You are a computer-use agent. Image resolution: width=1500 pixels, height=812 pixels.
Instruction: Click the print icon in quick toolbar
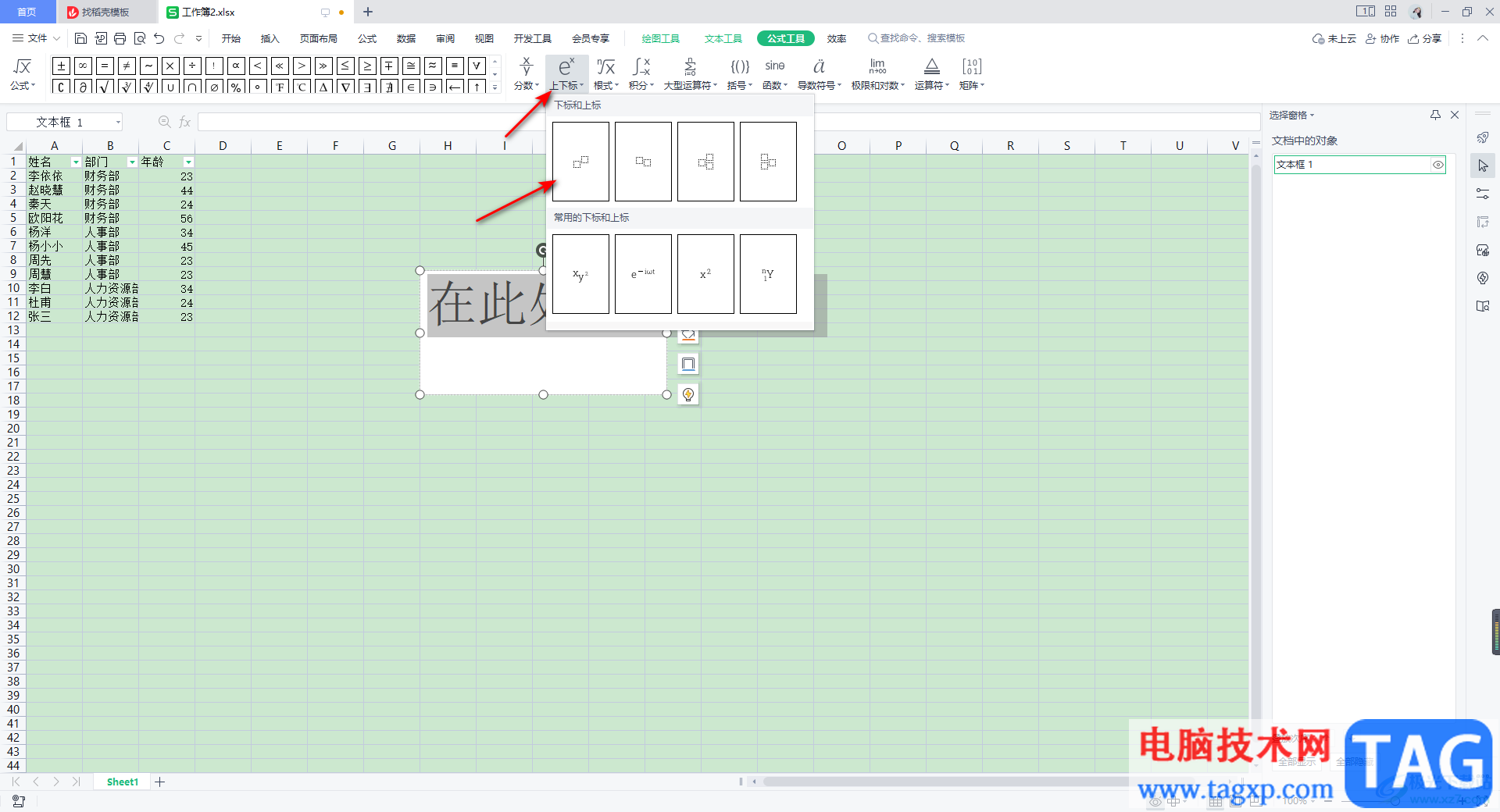coord(120,38)
